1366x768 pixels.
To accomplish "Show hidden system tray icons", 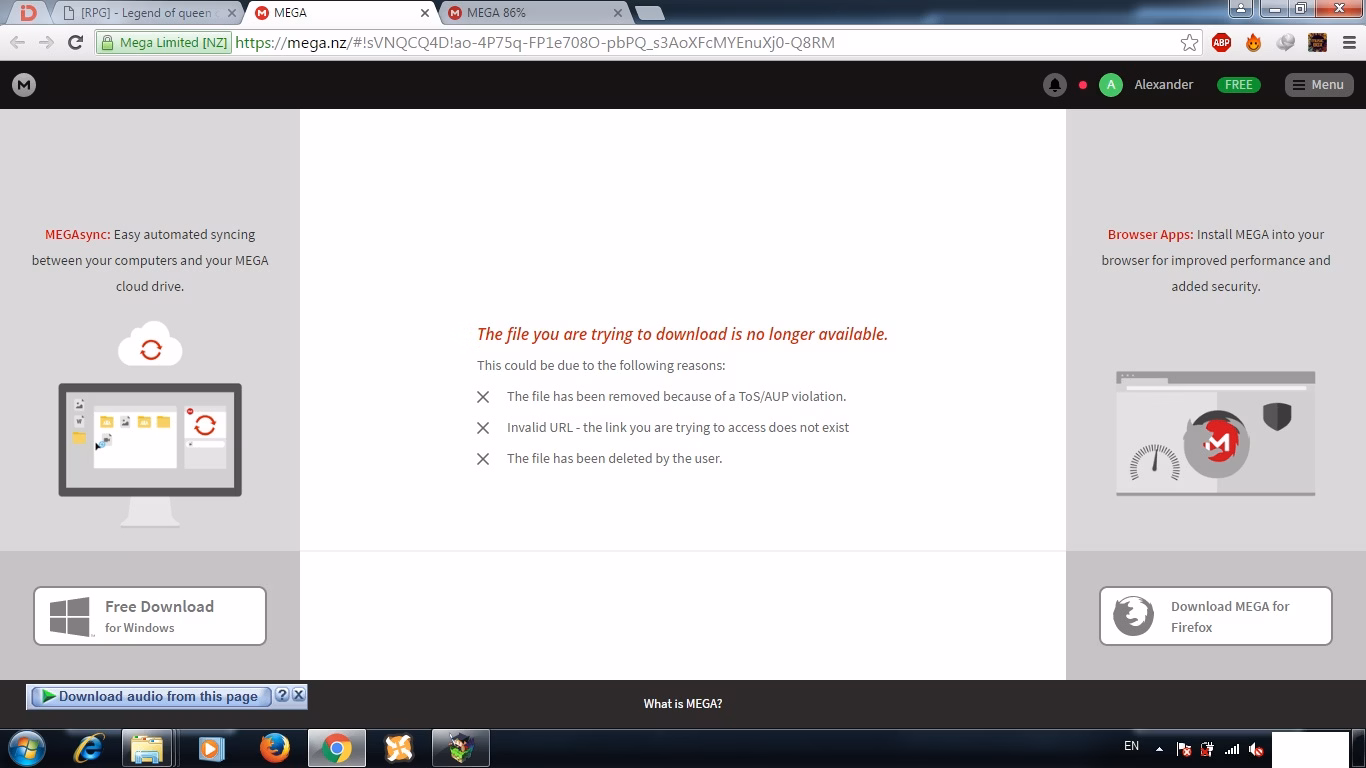I will 1159,748.
